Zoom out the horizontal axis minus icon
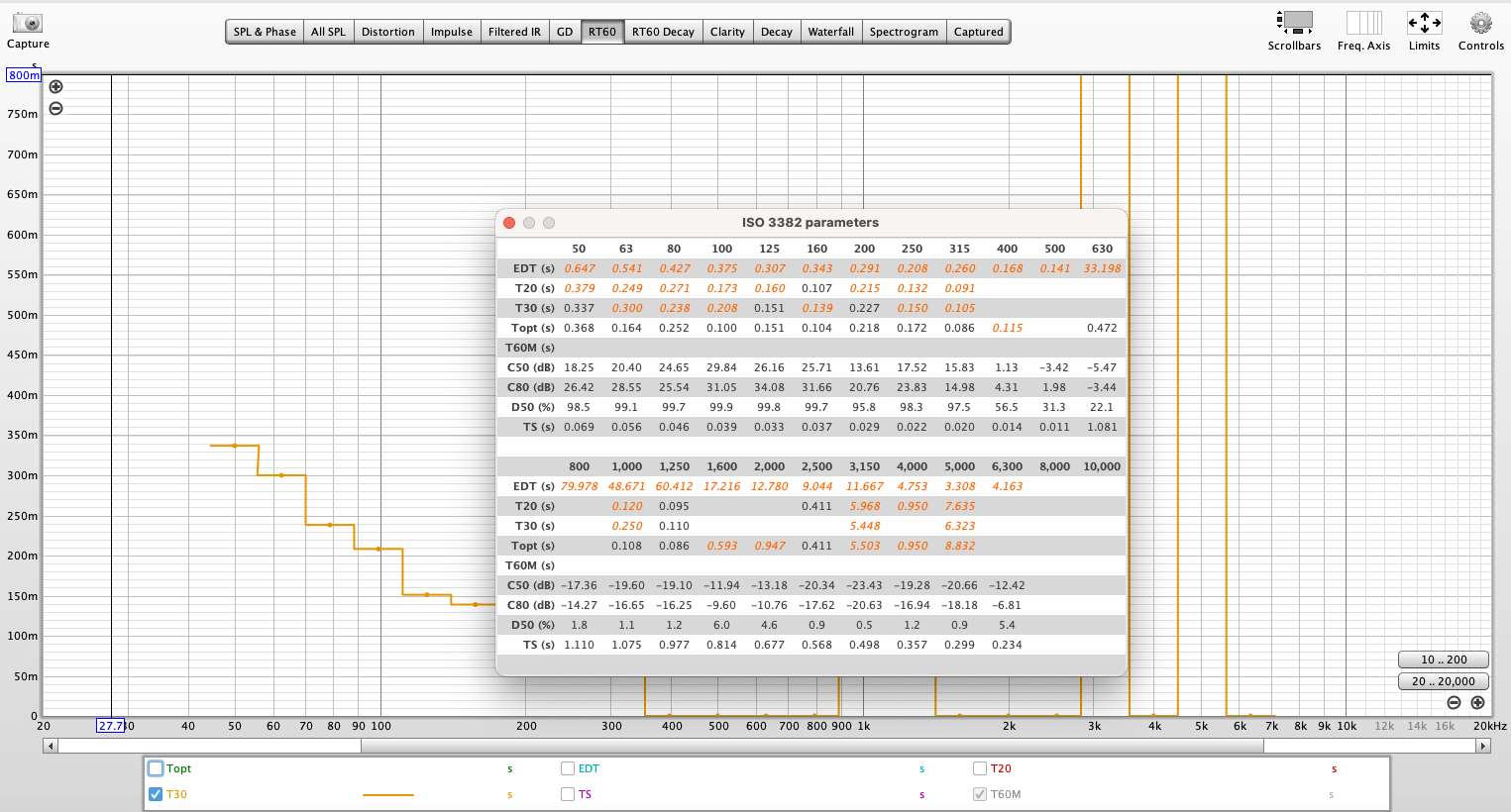The image size is (1511, 812). 1454,702
